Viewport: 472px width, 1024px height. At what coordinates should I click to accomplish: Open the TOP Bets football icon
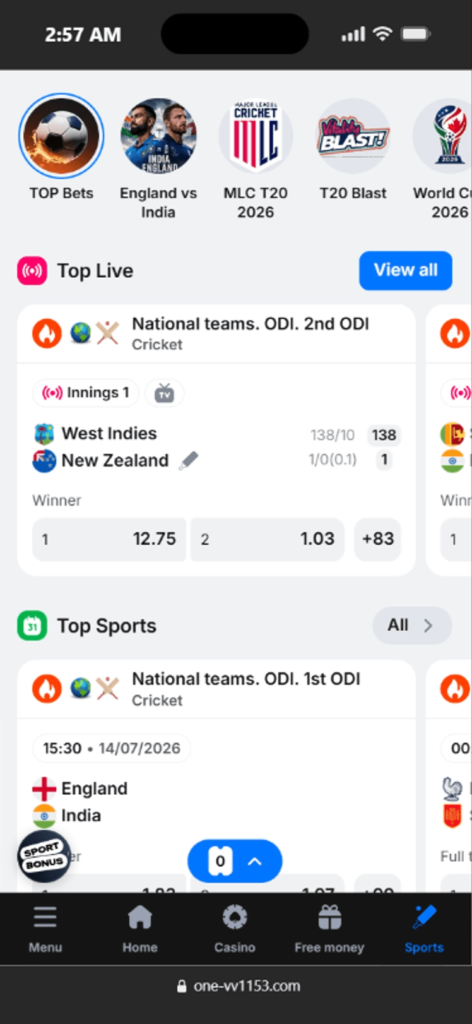point(61,135)
